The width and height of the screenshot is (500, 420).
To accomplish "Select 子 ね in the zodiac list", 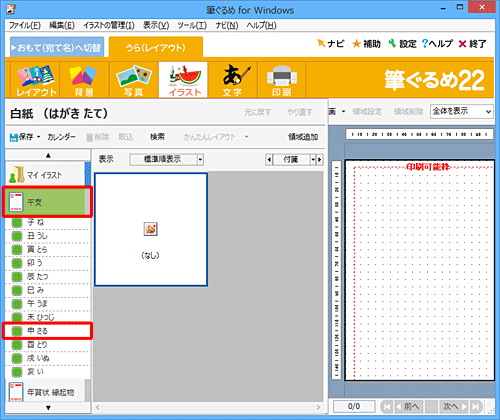I will (48, 222).
